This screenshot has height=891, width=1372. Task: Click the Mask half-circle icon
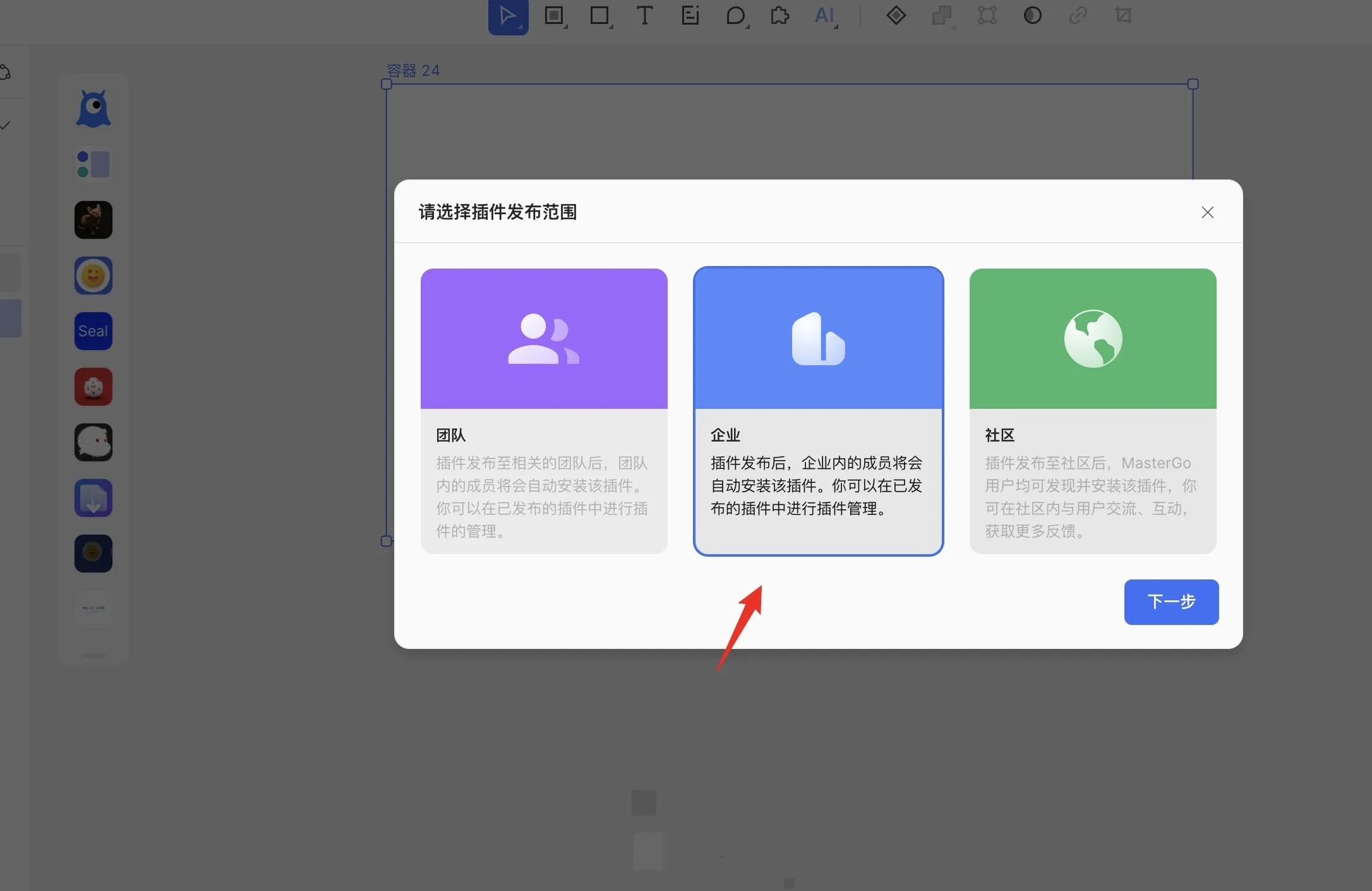1032,15
